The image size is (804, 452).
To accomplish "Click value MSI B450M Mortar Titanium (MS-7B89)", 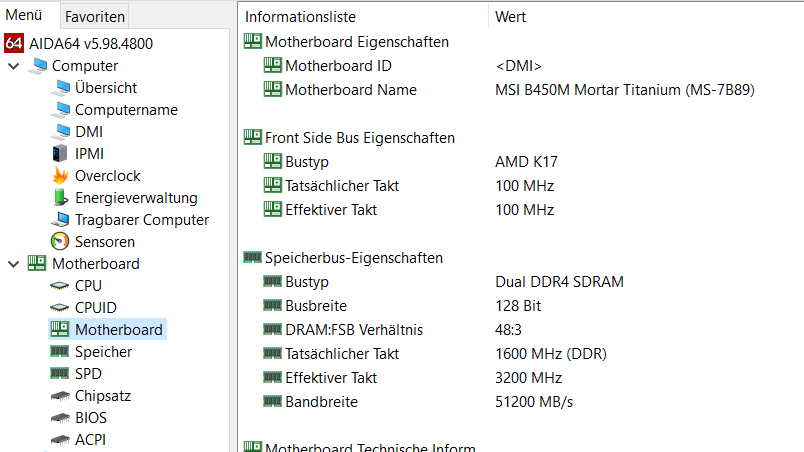I will coord(625,90).
